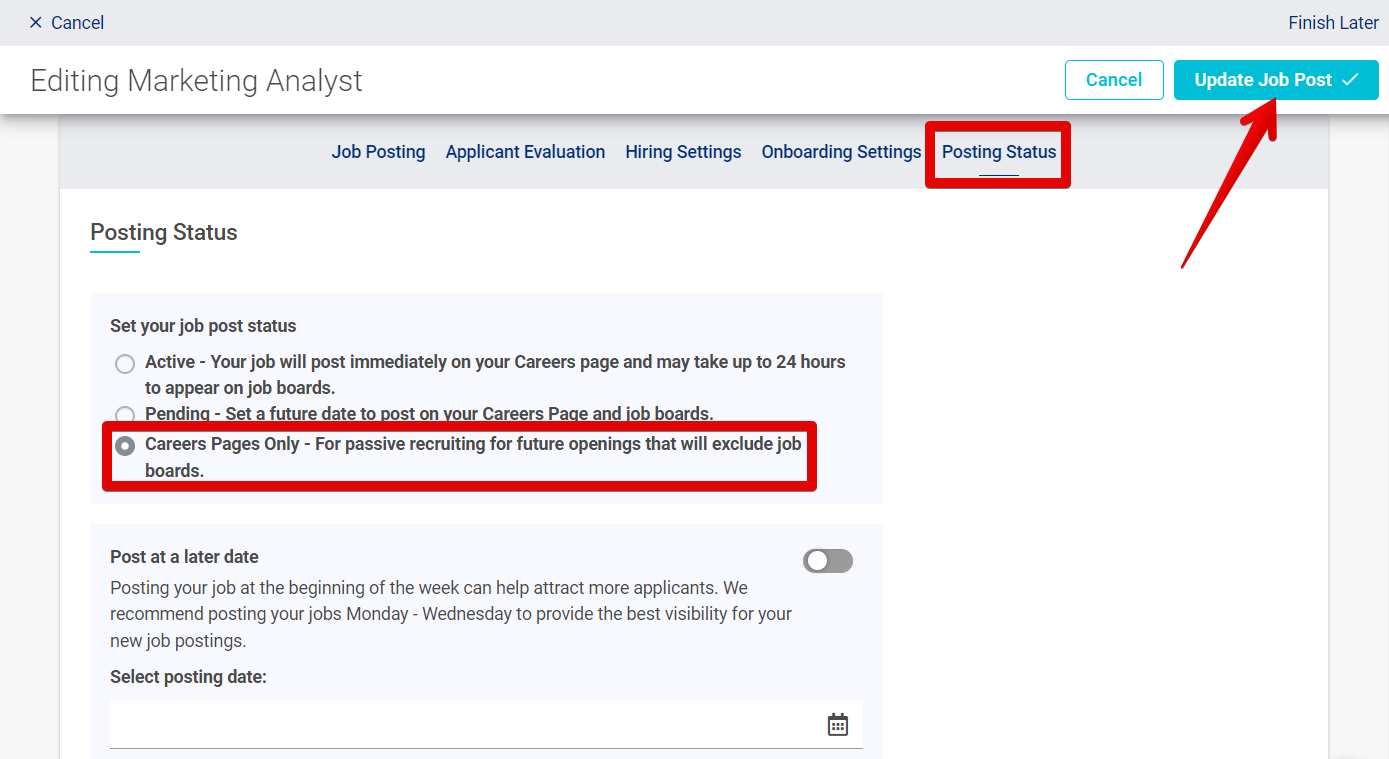The image size is (1389, 759).
Task: Open the Onboarding Settings tab
Action: pyautogui.click(x=841, y=152)
